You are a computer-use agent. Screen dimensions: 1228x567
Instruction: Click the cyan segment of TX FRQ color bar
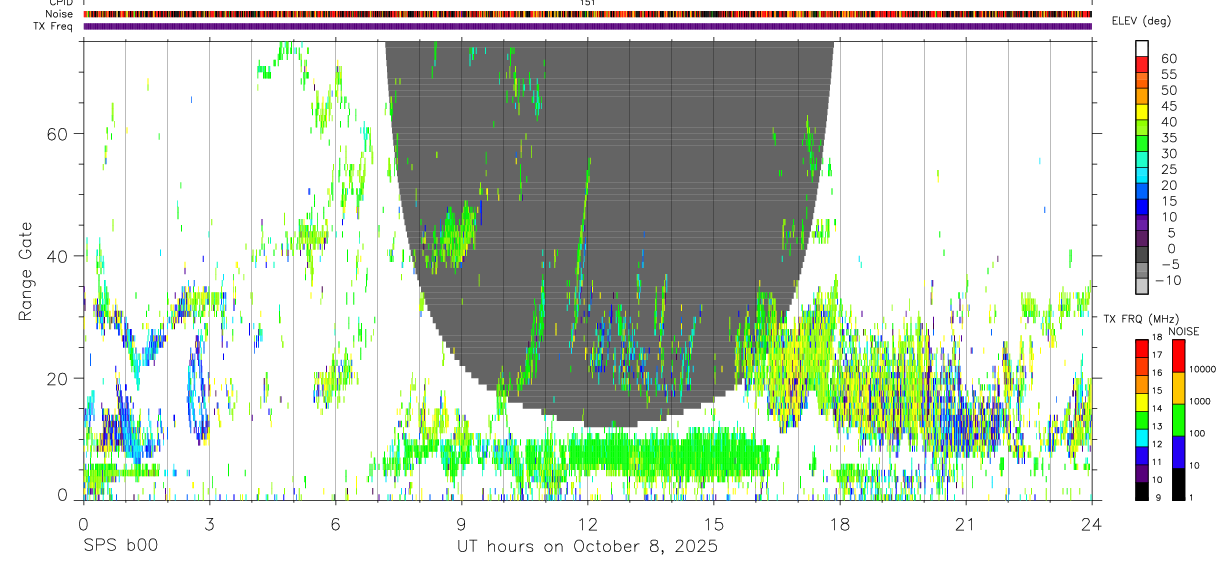(x=1142, y=438)
